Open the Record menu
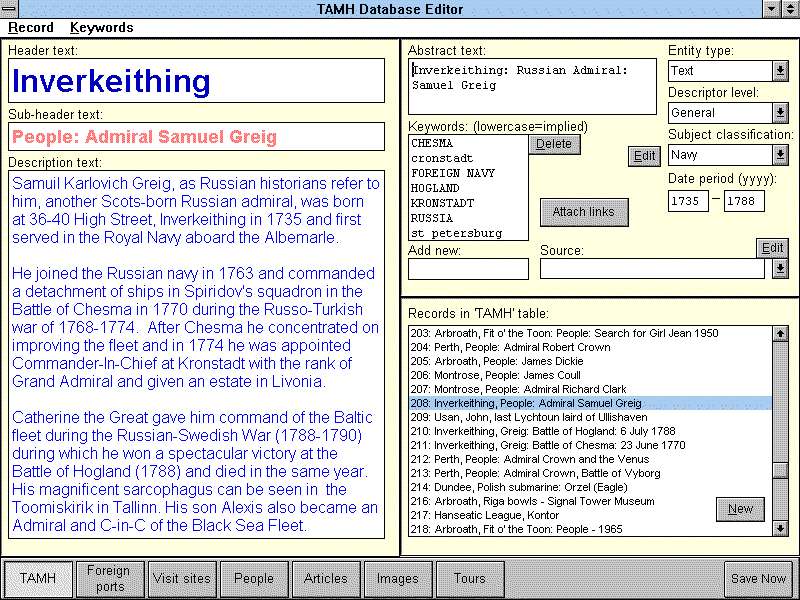 [31, 27]
